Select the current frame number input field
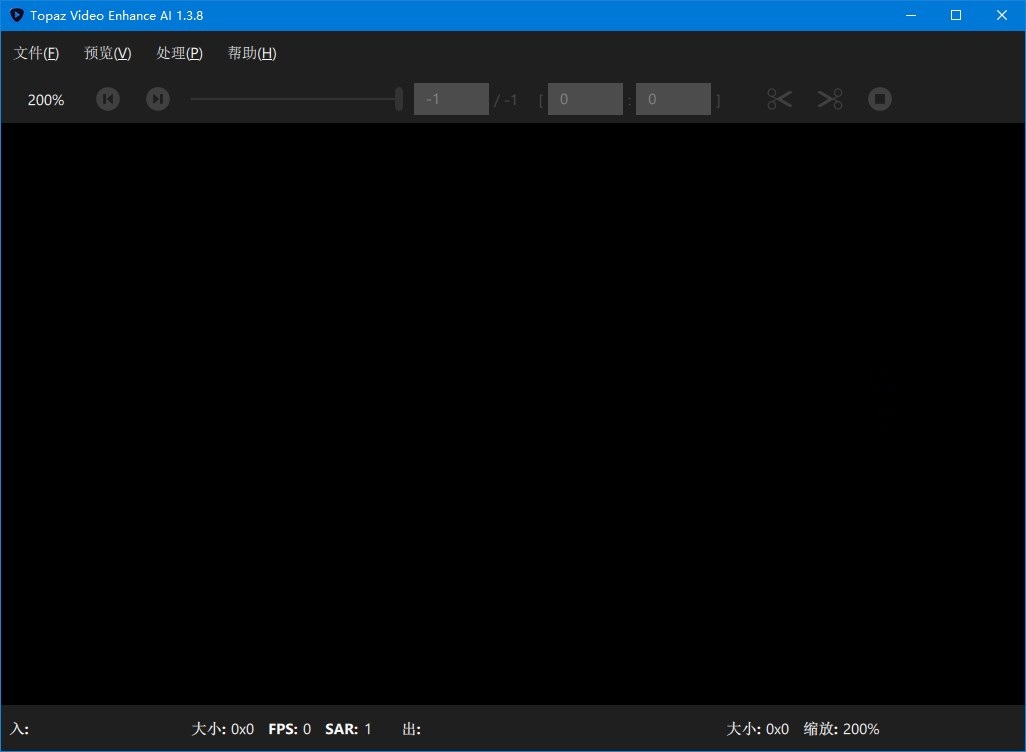Image resolution: width=1026 pixels, height=752 pixels. click(x=451, y=99)
